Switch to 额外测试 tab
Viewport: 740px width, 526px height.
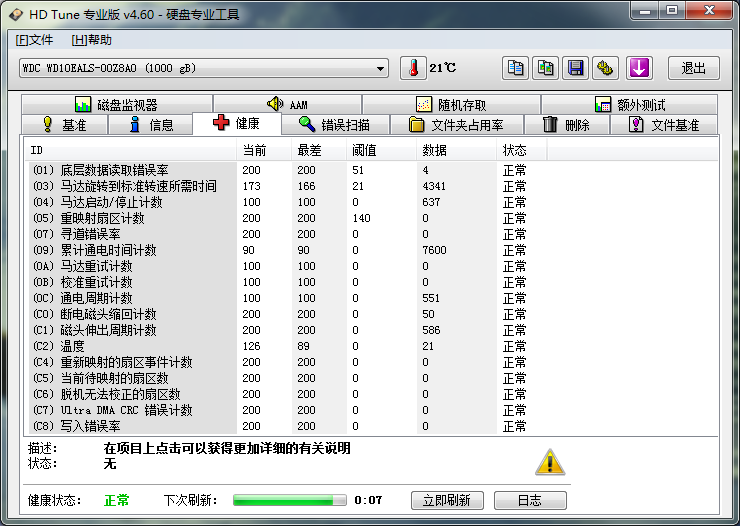pos(630,104)
